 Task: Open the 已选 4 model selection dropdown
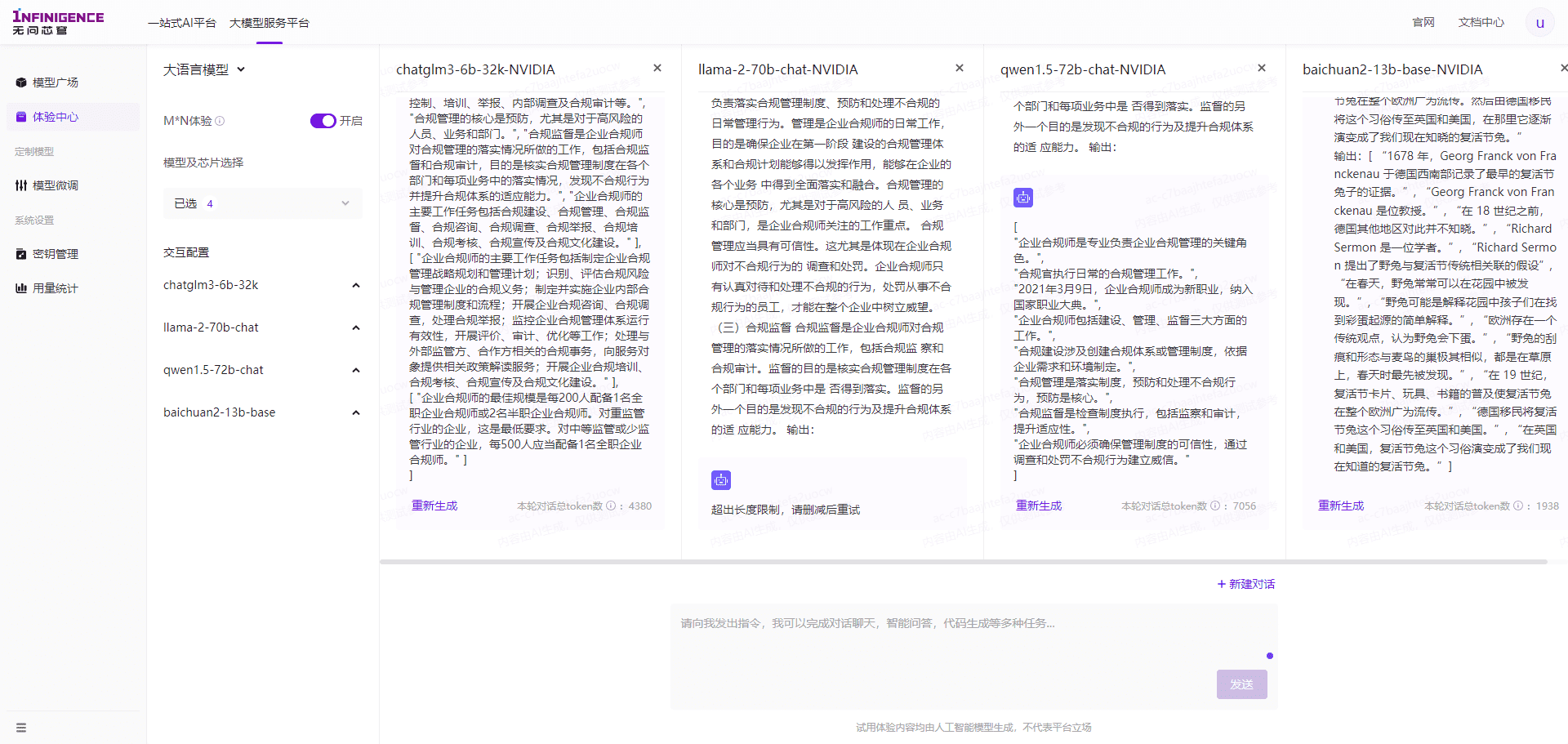(x=262, y=203)
